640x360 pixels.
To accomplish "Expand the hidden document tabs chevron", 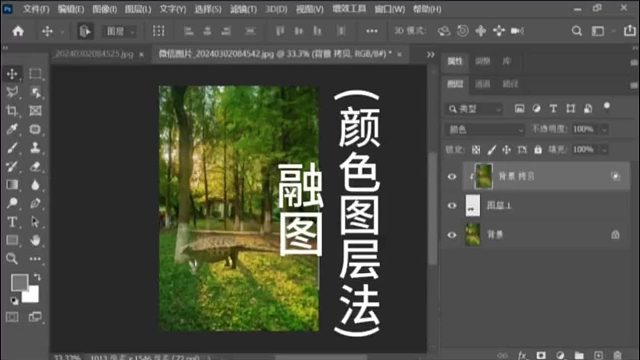I will pos(431,54).
